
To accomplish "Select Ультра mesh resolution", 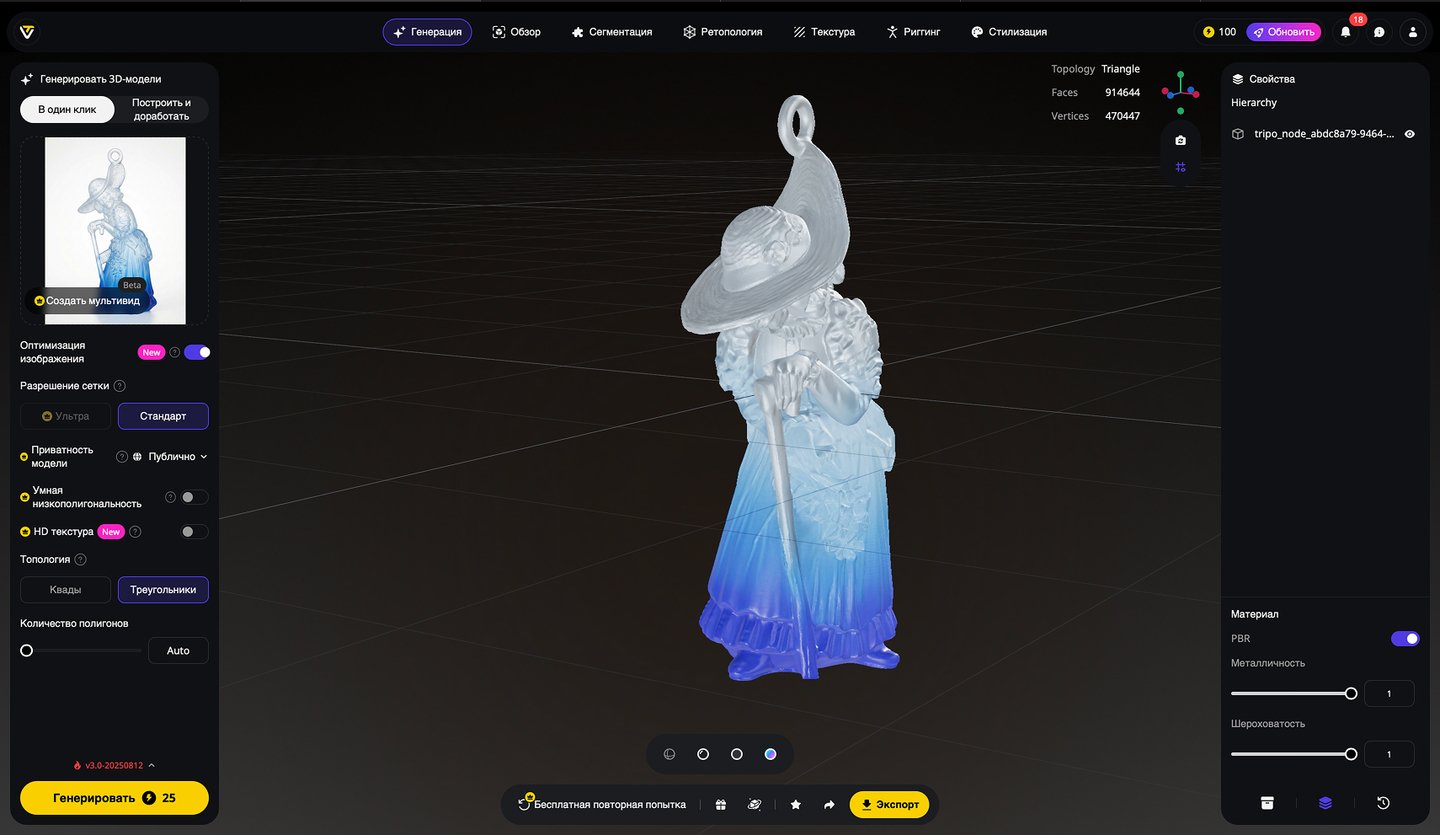I will pyautogui.click(x=66, y=416).
